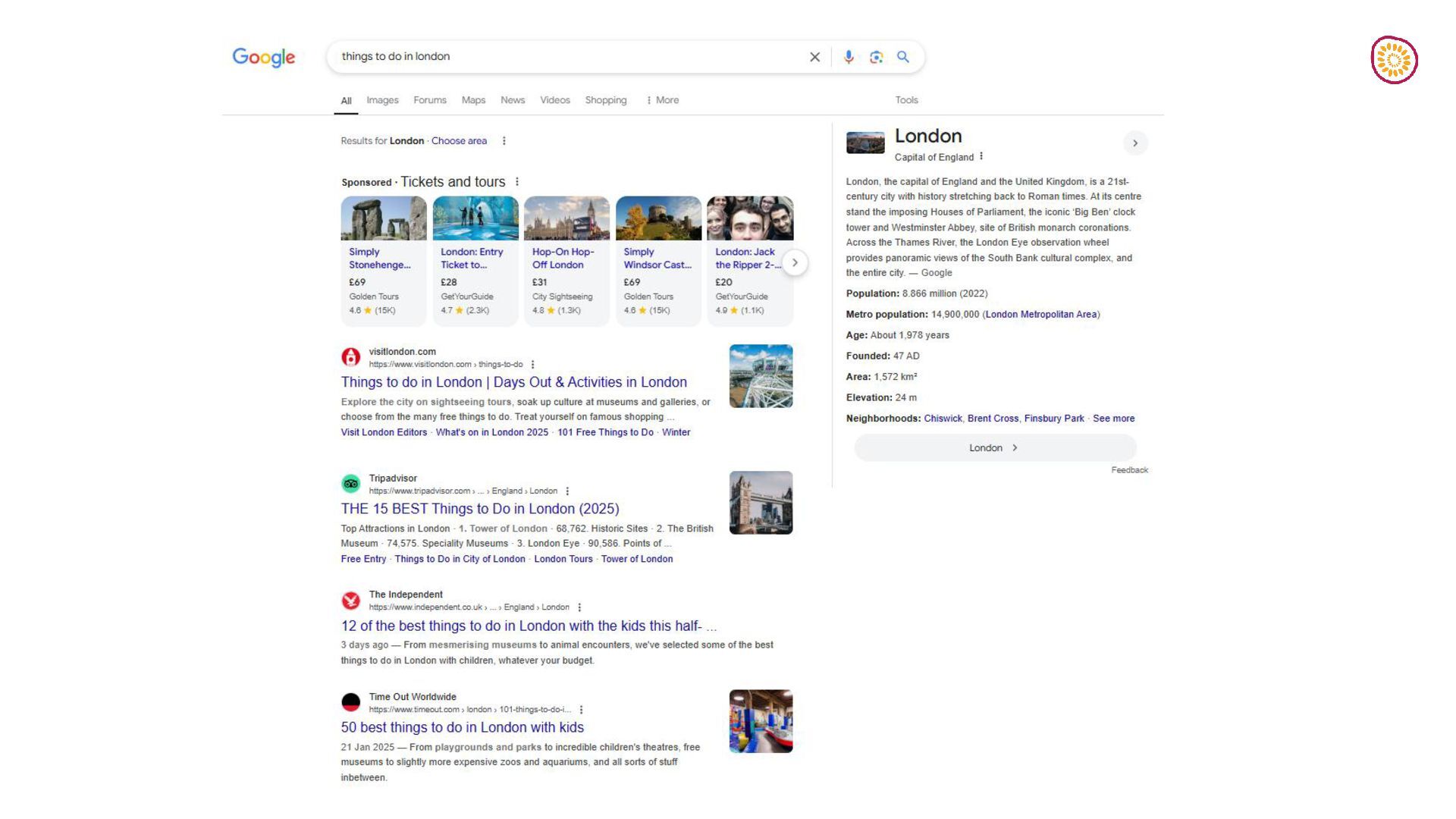Viewport: 1456px width, 819px height.
Task: Click the Tower of London sitelink
Action: click(637, 559)
